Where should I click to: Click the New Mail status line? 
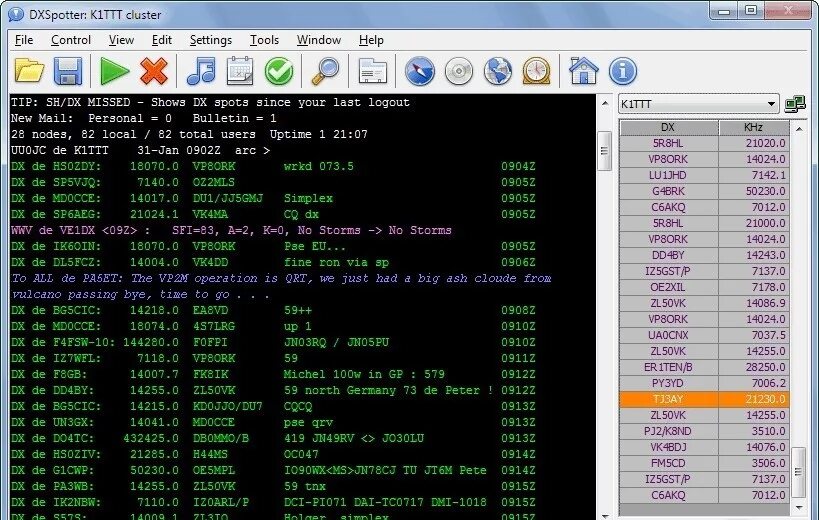coord(144,119)
